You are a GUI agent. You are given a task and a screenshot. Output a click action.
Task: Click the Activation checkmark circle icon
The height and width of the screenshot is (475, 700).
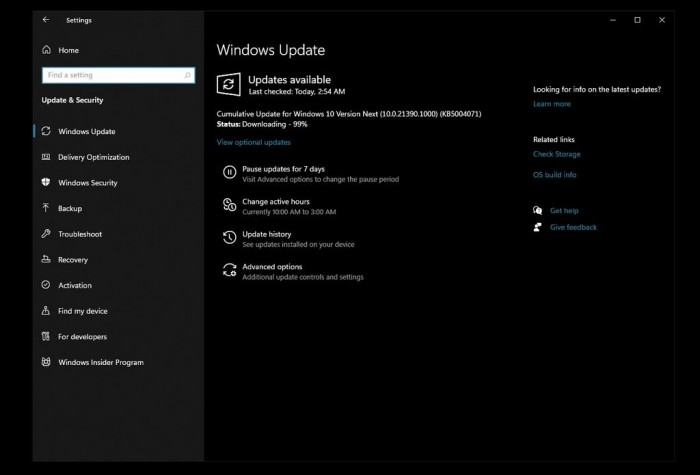click(x=46, y=285)
